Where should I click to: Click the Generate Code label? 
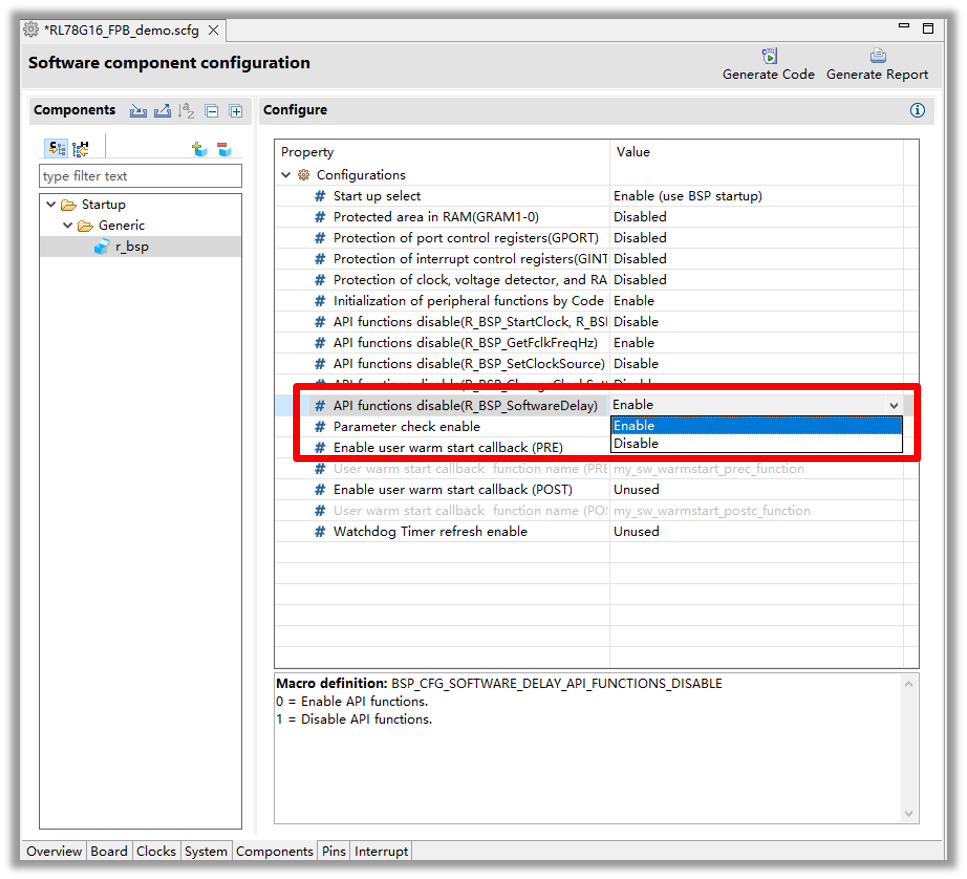tap(768, 75)
